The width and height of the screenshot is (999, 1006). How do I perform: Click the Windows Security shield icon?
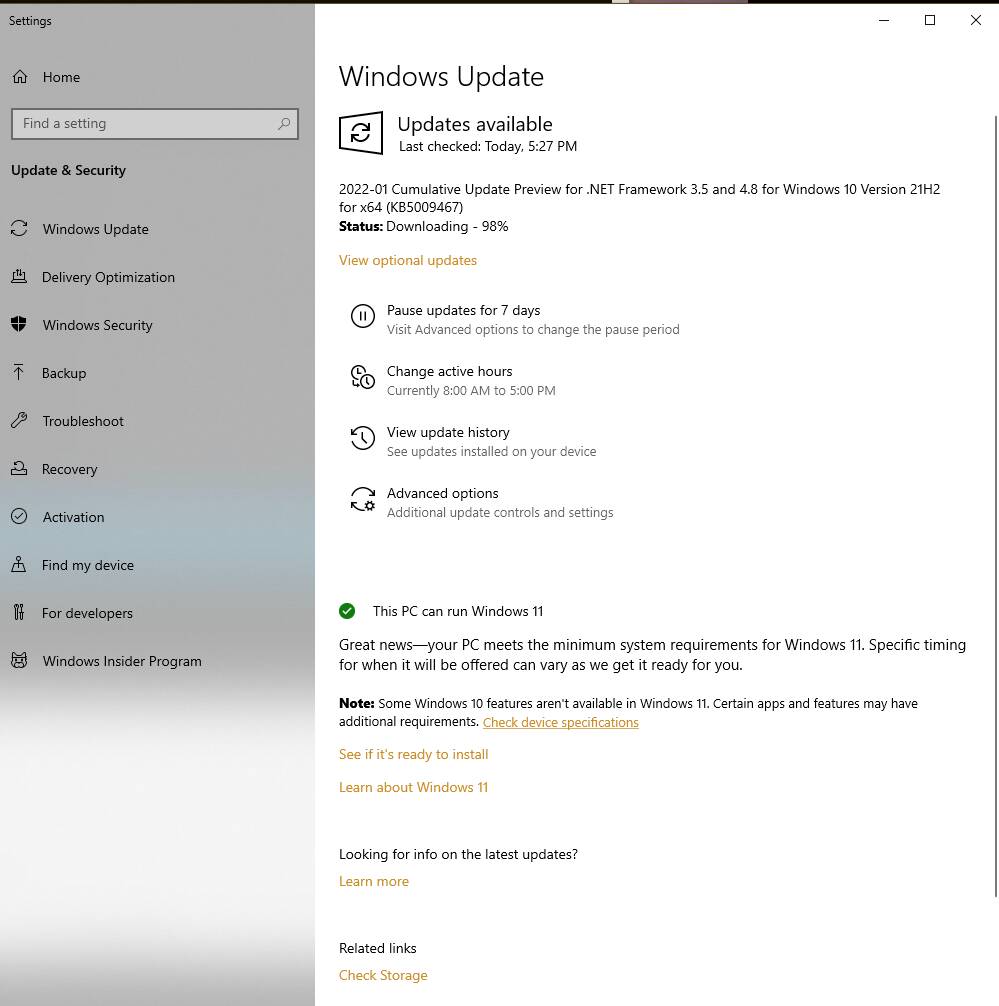pos(19,325)
